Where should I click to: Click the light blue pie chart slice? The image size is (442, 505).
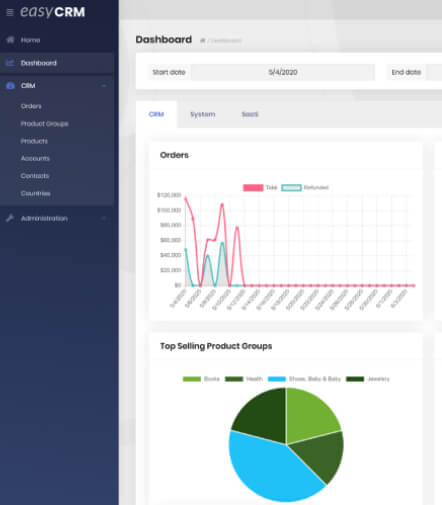pyautogui.click(x=270, y=470)
